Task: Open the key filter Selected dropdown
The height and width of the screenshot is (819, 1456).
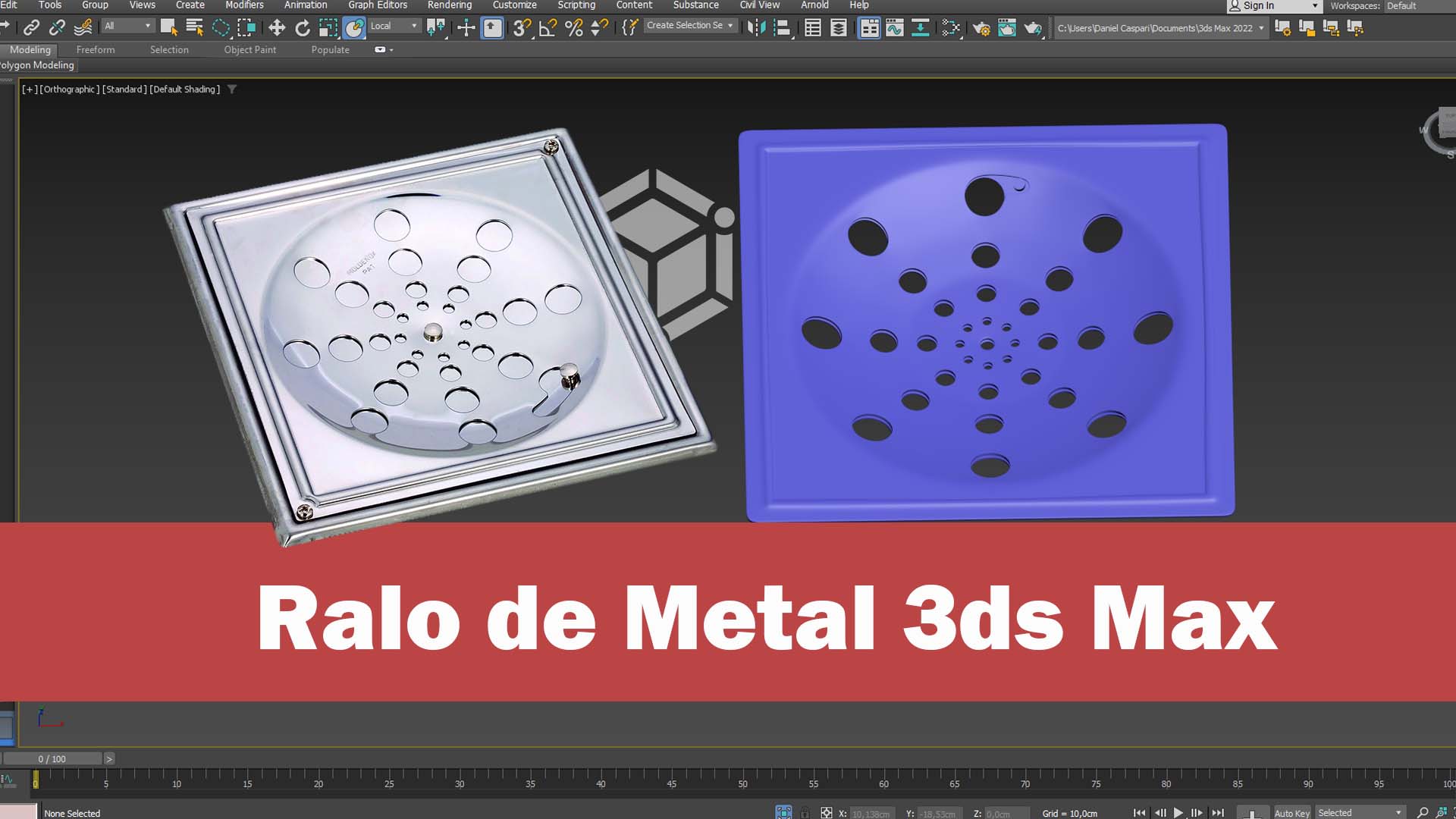Action: point(1360,813)
